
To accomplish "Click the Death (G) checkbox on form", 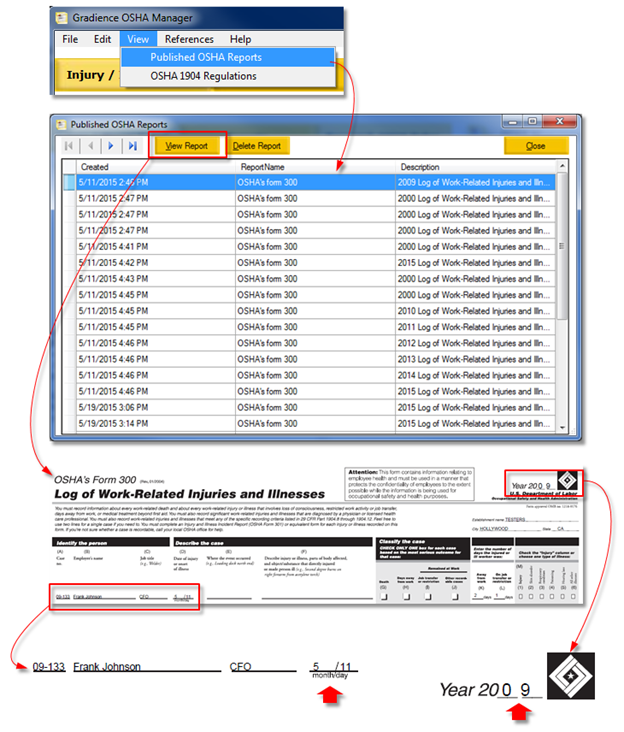I will coord(384,597).
